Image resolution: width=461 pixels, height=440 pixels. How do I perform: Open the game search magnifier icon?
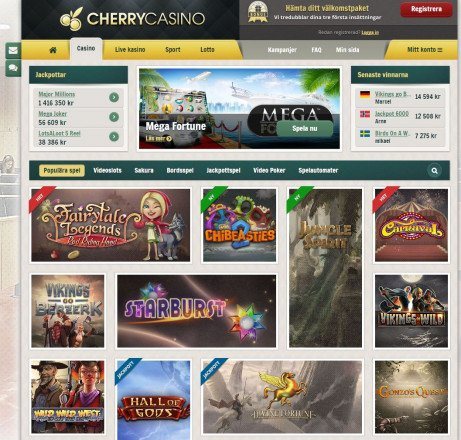[434, 171]
